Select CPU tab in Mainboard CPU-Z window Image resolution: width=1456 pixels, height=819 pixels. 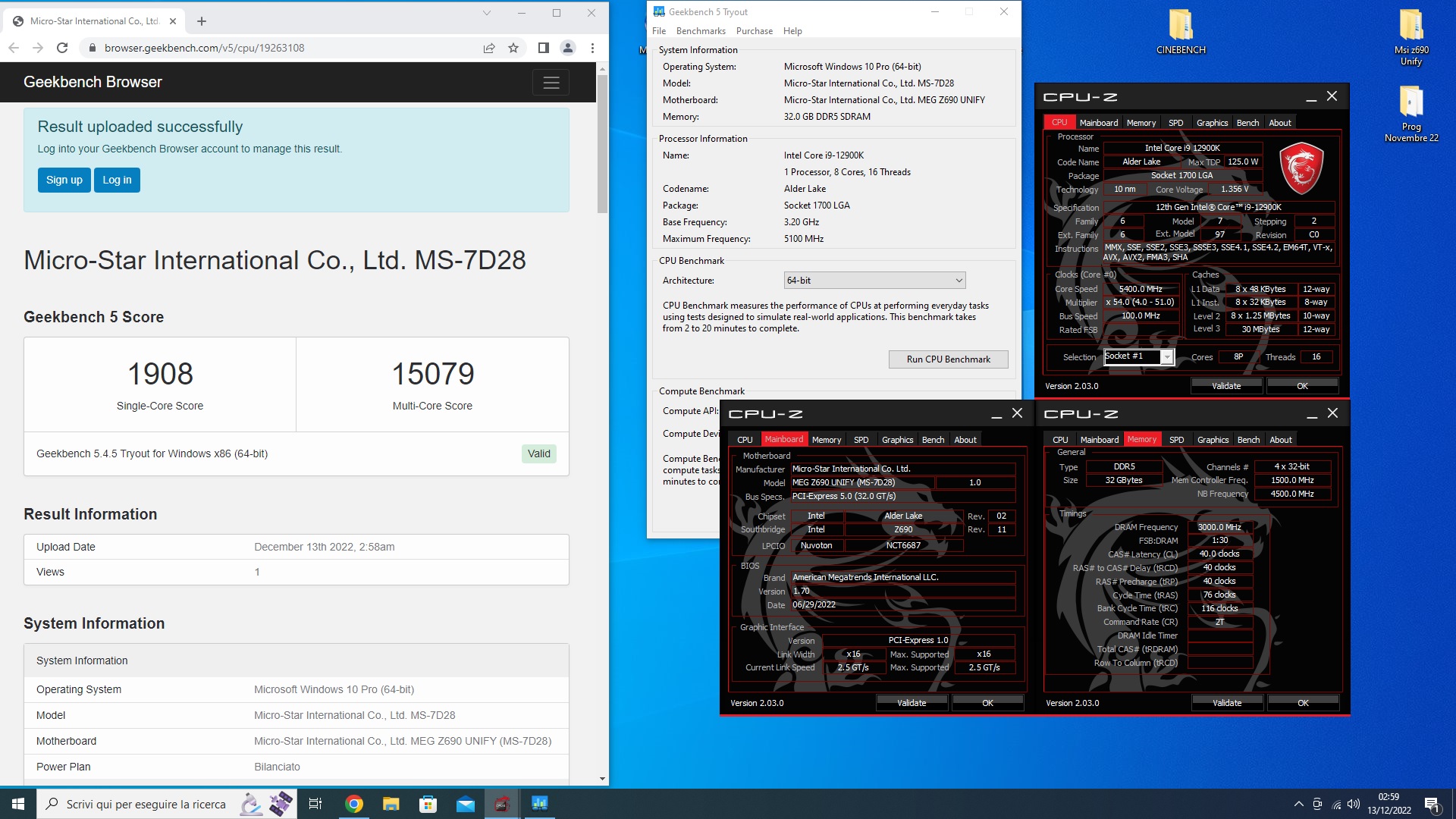(745, 440)
